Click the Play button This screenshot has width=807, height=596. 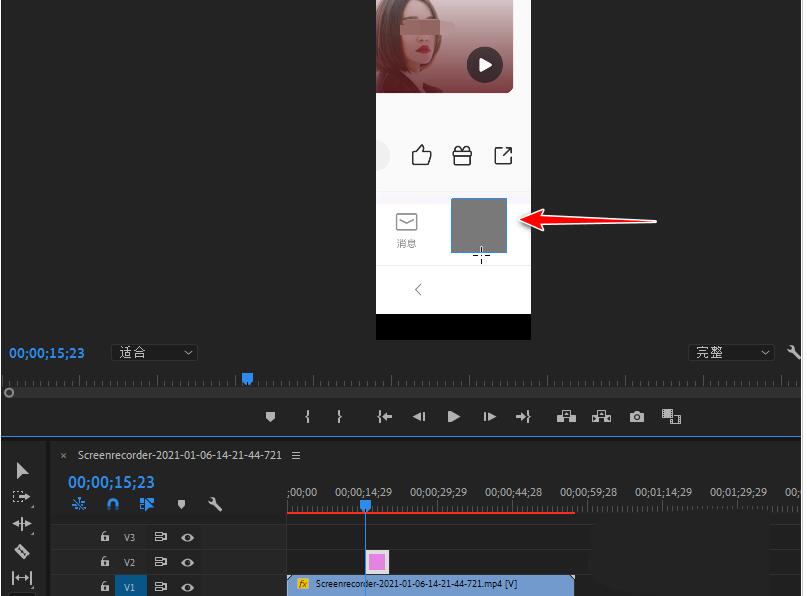(x=453, y=417)
